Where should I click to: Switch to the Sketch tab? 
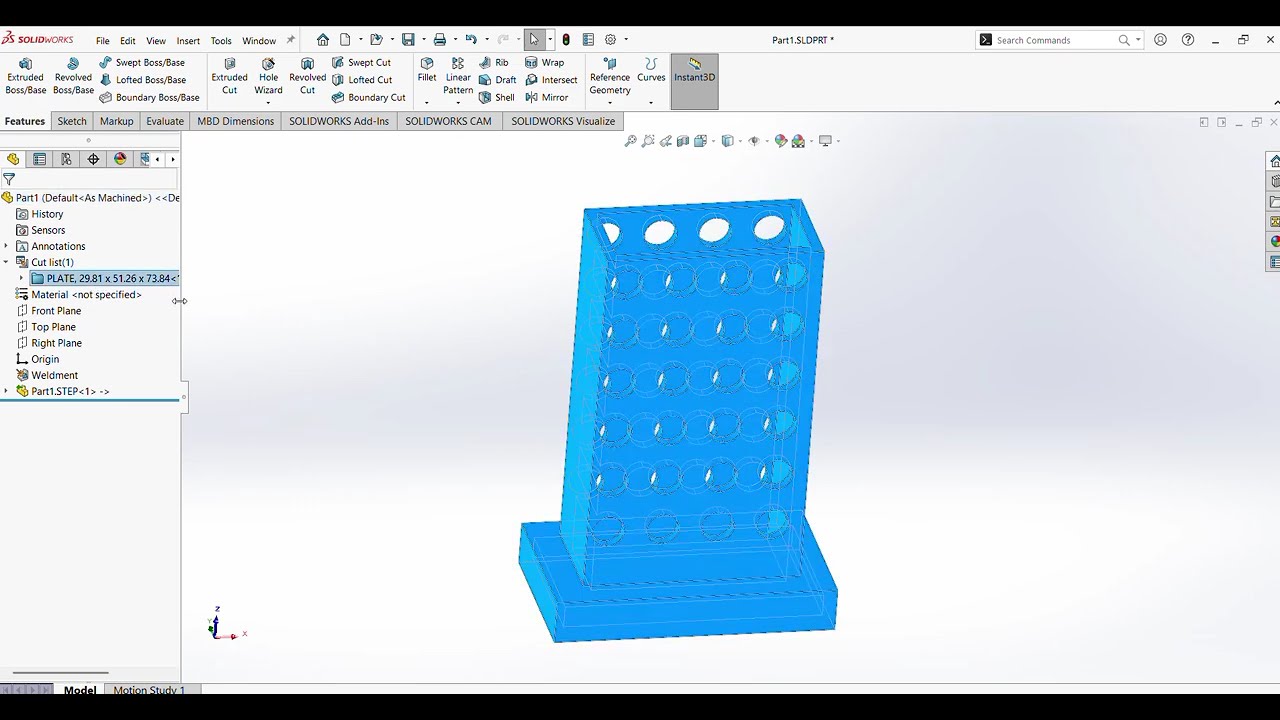click(x=72, y=121)
